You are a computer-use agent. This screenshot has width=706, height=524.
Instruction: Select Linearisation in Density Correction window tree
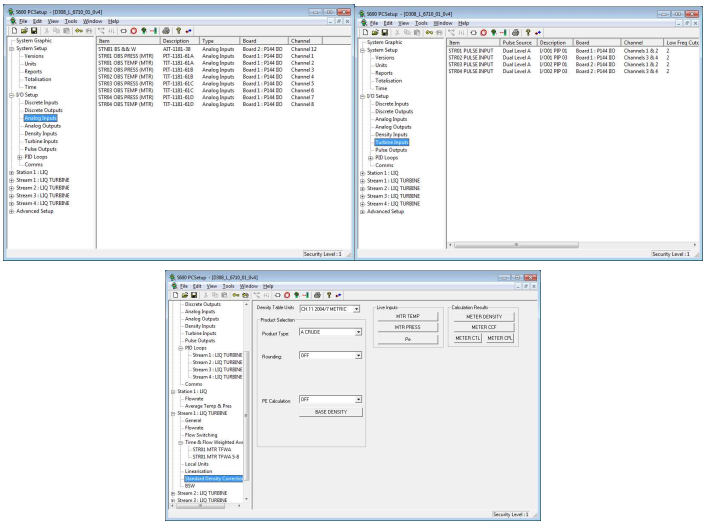[198, 471]
